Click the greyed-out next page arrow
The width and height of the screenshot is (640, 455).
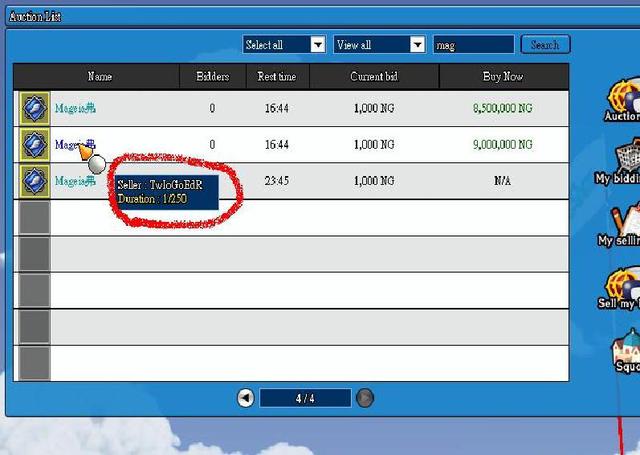[x=365, y=398]
